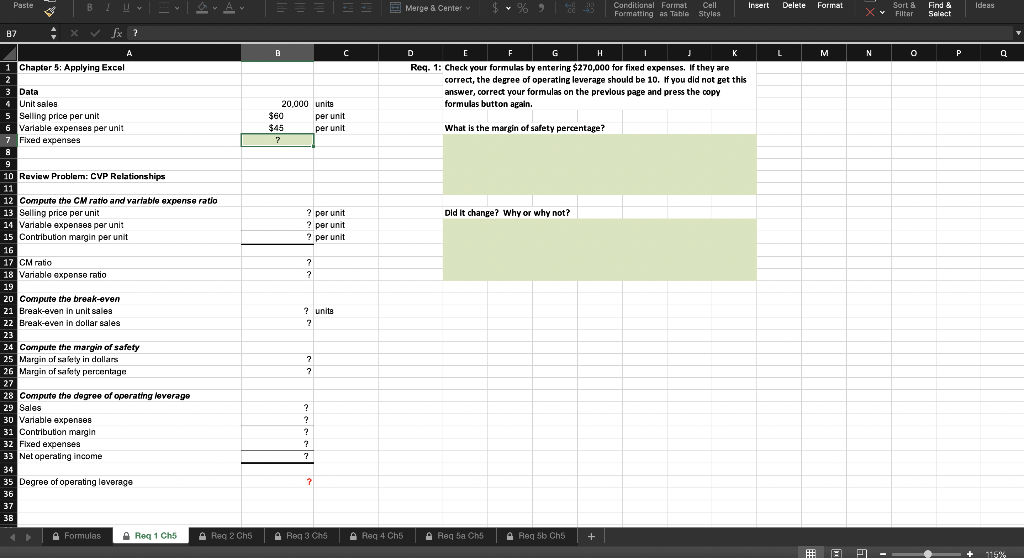Open the Name Box stepper arrows

54,33
